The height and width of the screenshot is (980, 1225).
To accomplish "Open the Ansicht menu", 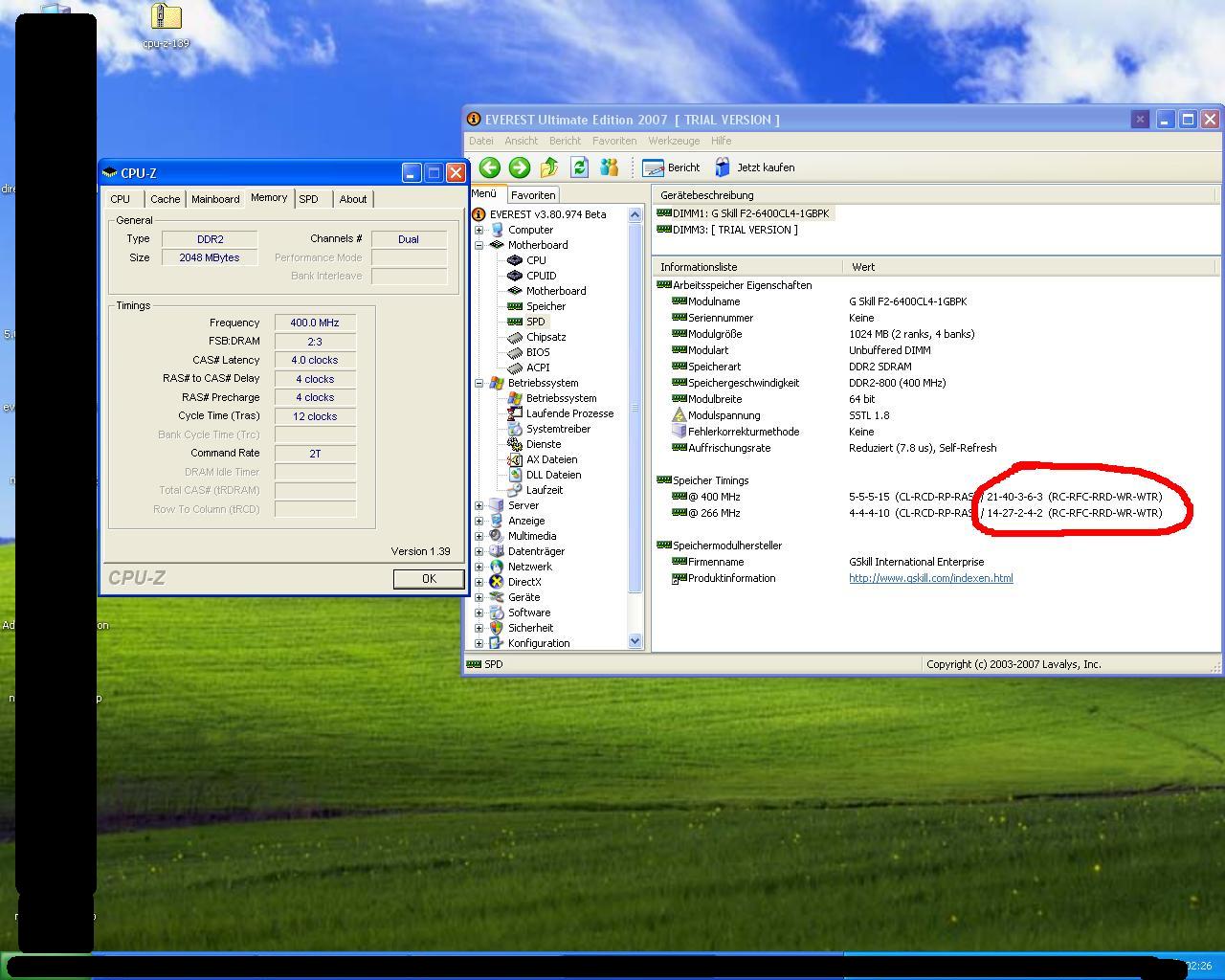I will coord(521,141).
